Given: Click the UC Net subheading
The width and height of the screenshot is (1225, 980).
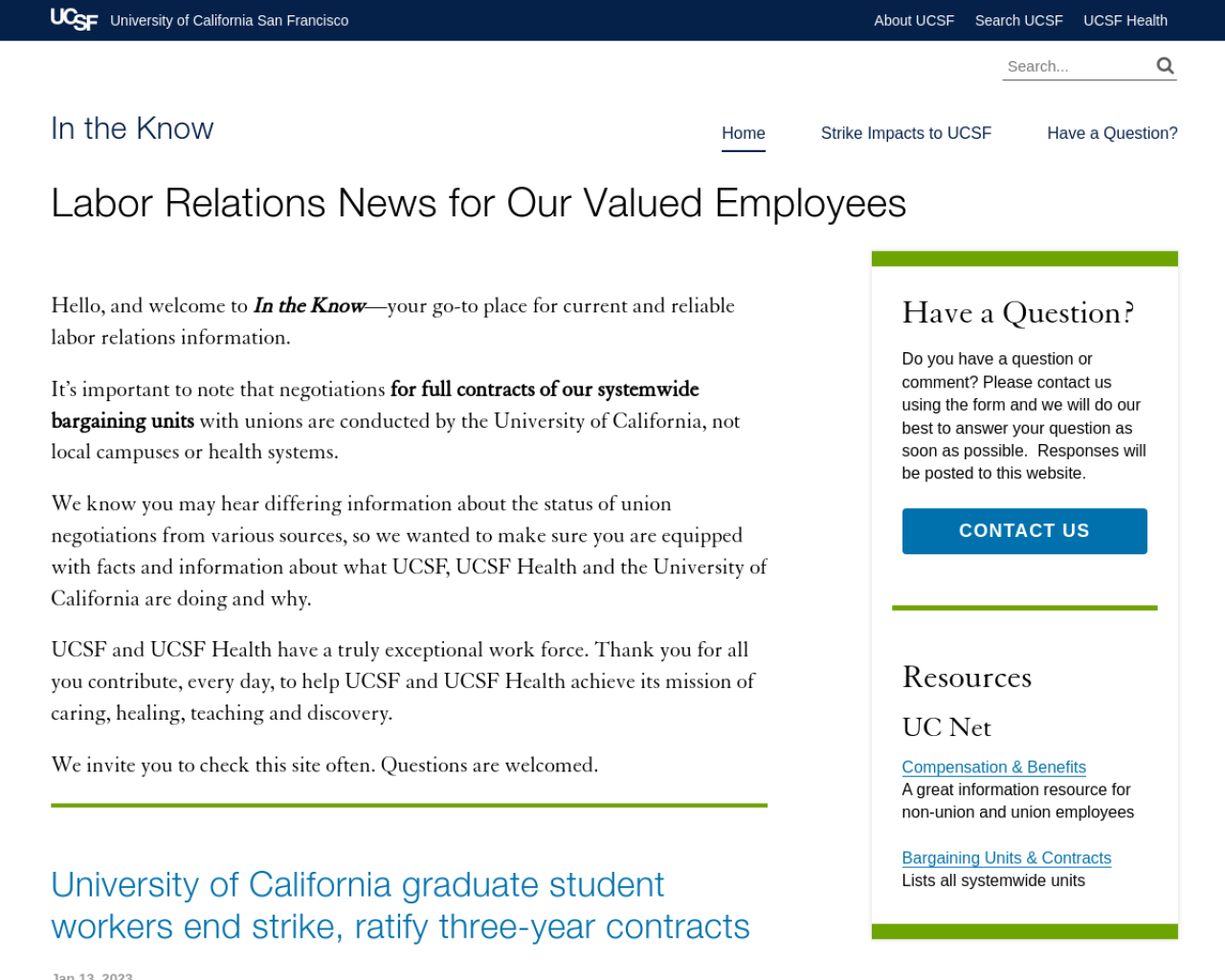Looking at the screenshot, I should [947, 727].
